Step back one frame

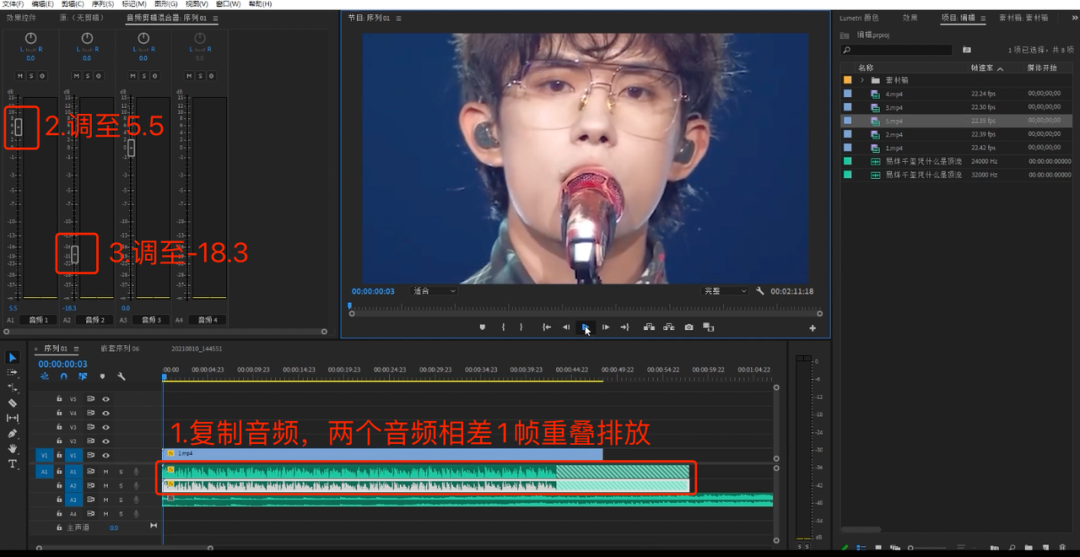tap(566, 327)
